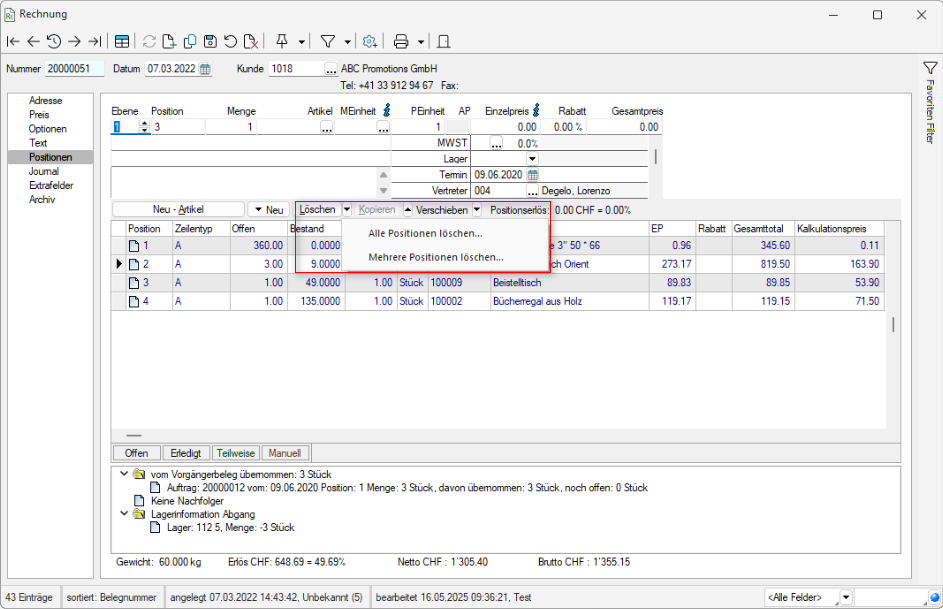
Task: Open the calendar next to Datum field
Action: tap(206, 69)
